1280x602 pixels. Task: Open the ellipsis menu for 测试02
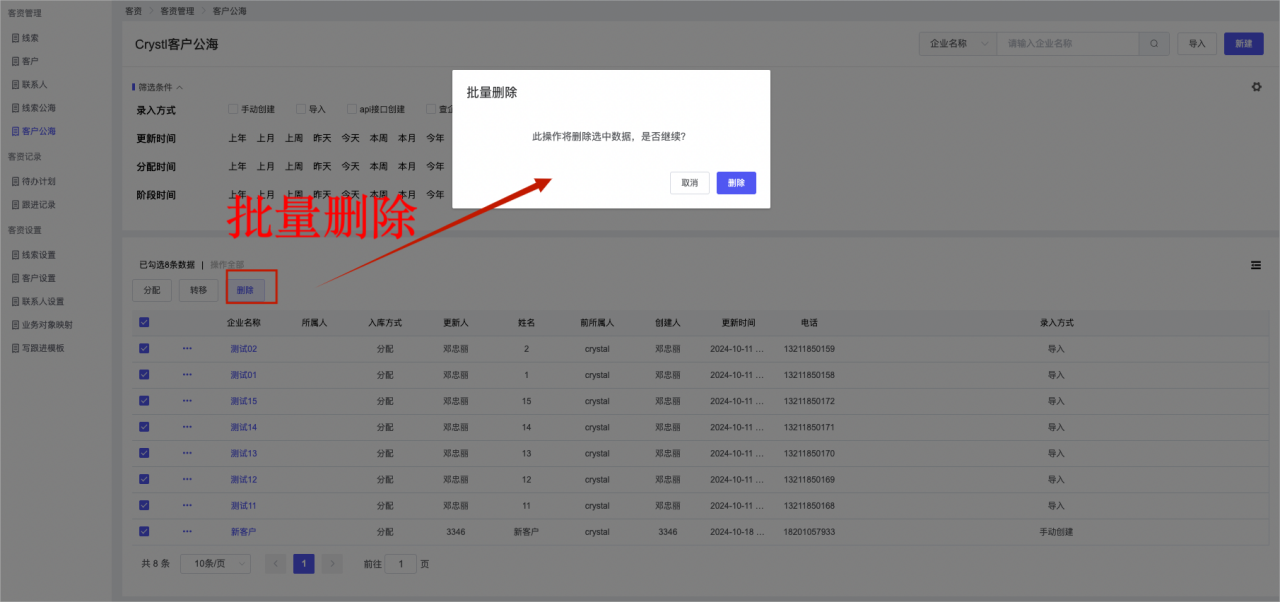pyautogui.click(x=187, y=348)
